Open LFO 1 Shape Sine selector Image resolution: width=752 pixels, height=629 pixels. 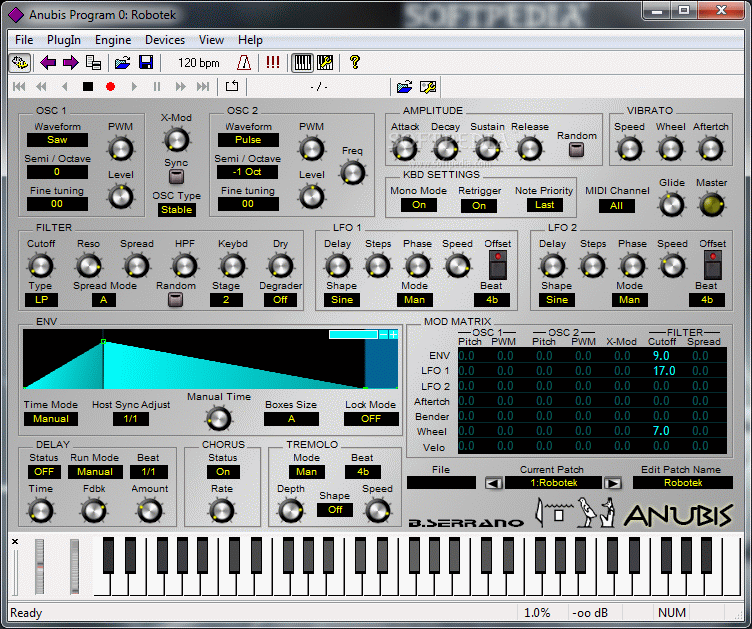pos(342,300)
